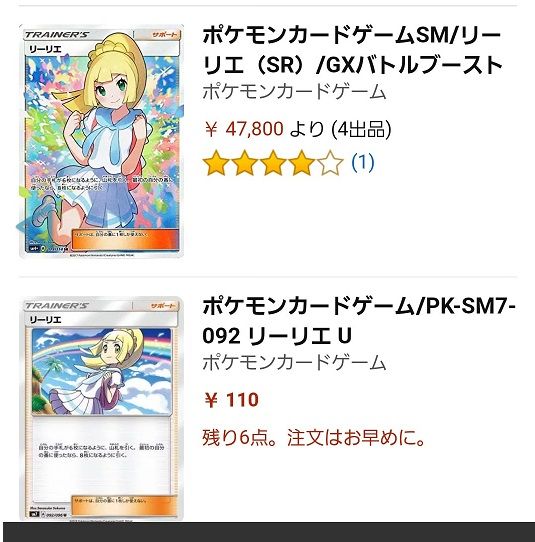Open the (4出品) offers link
535x542 pixels.
point(361,129)
